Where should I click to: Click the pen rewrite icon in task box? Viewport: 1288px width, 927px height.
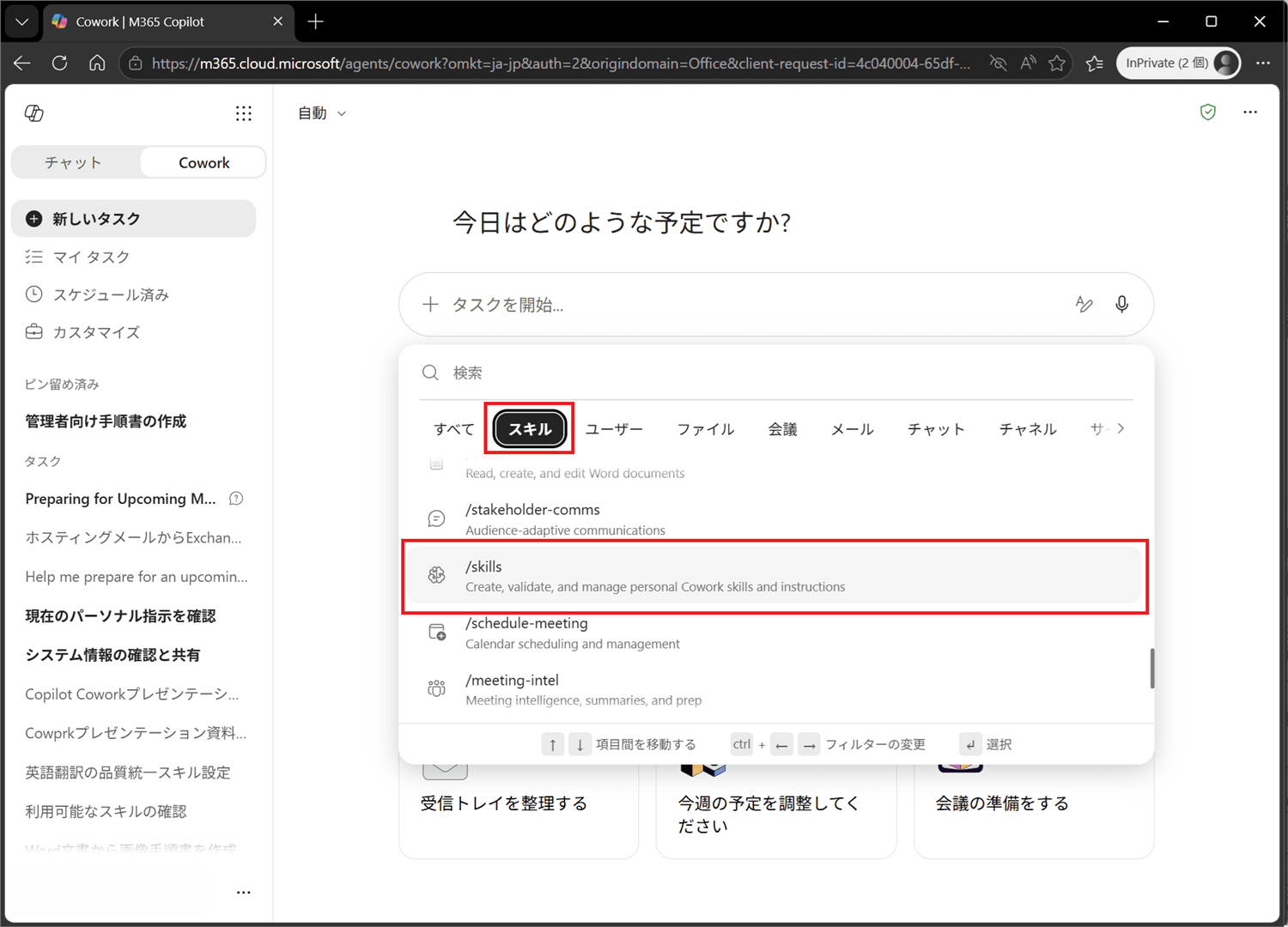[1084, 304]
